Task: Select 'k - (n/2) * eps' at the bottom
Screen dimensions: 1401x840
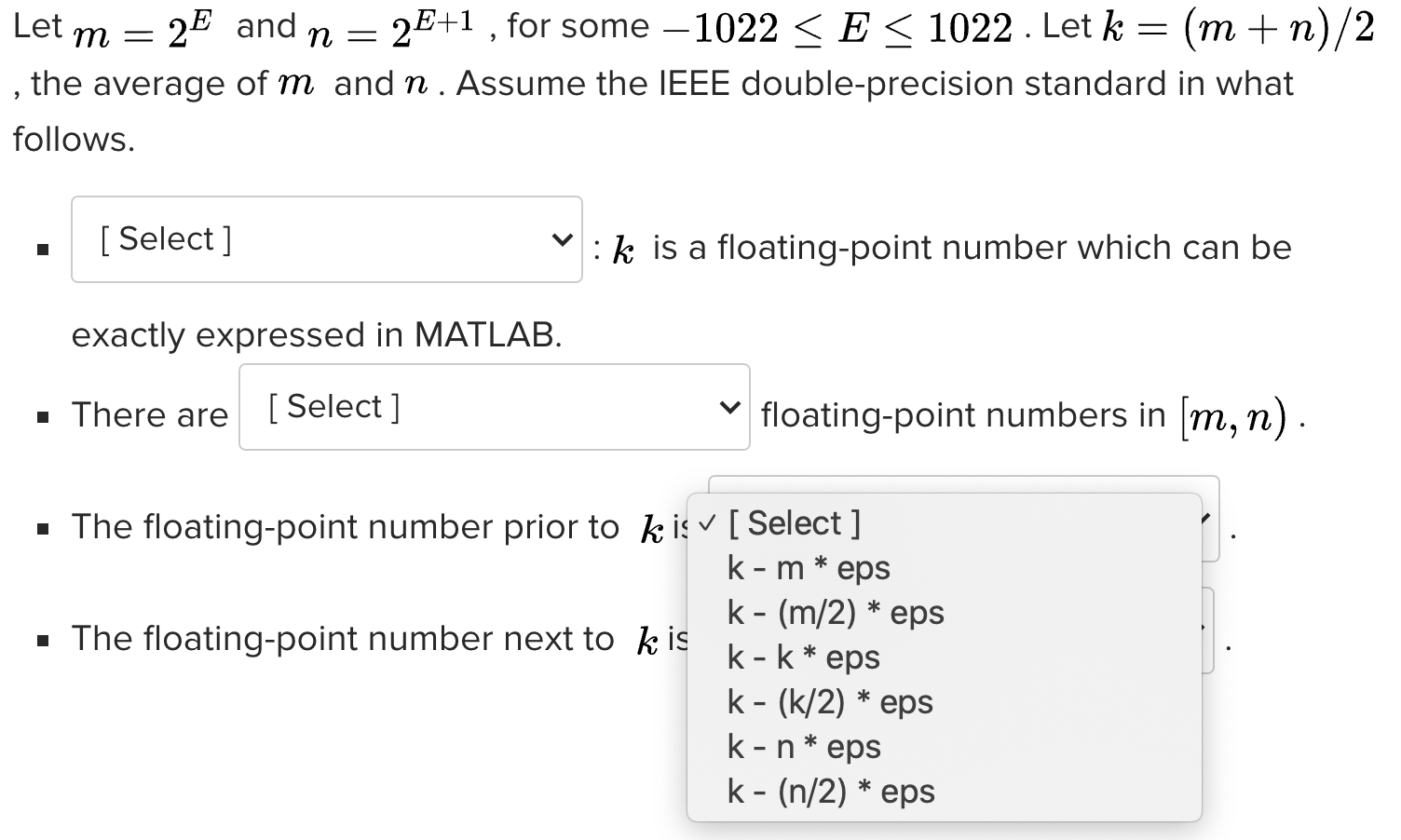Action: pyautogui.click(x=831, y=791)
